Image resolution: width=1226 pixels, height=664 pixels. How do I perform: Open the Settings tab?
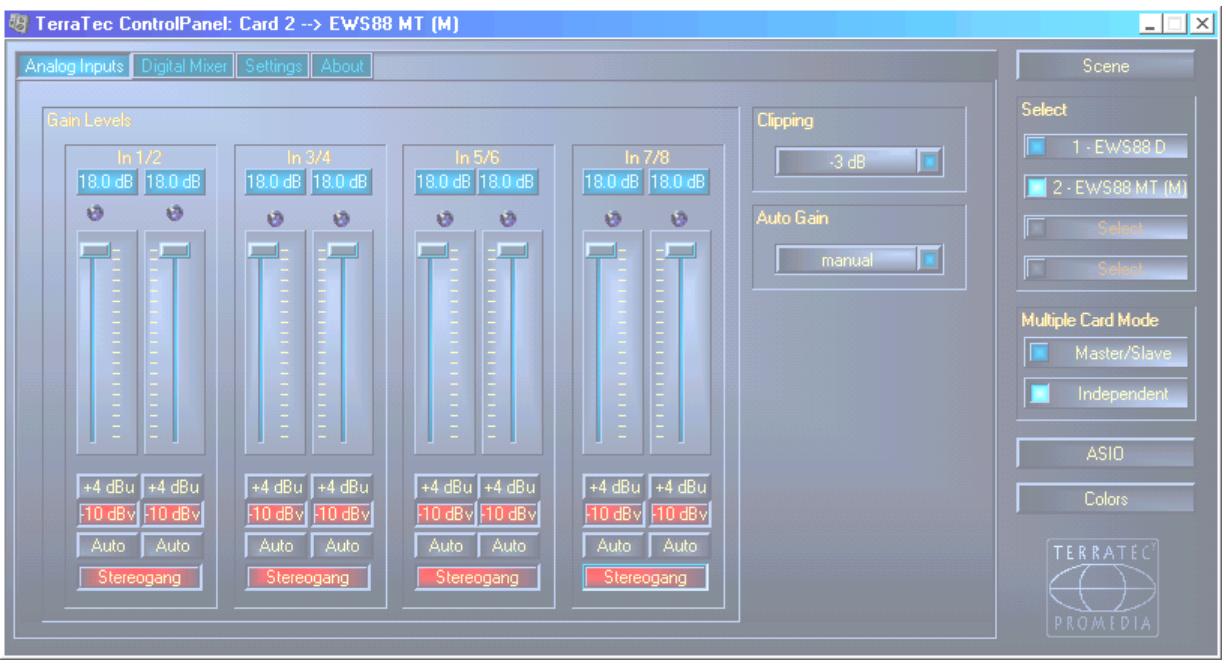[x=273, y=66]
